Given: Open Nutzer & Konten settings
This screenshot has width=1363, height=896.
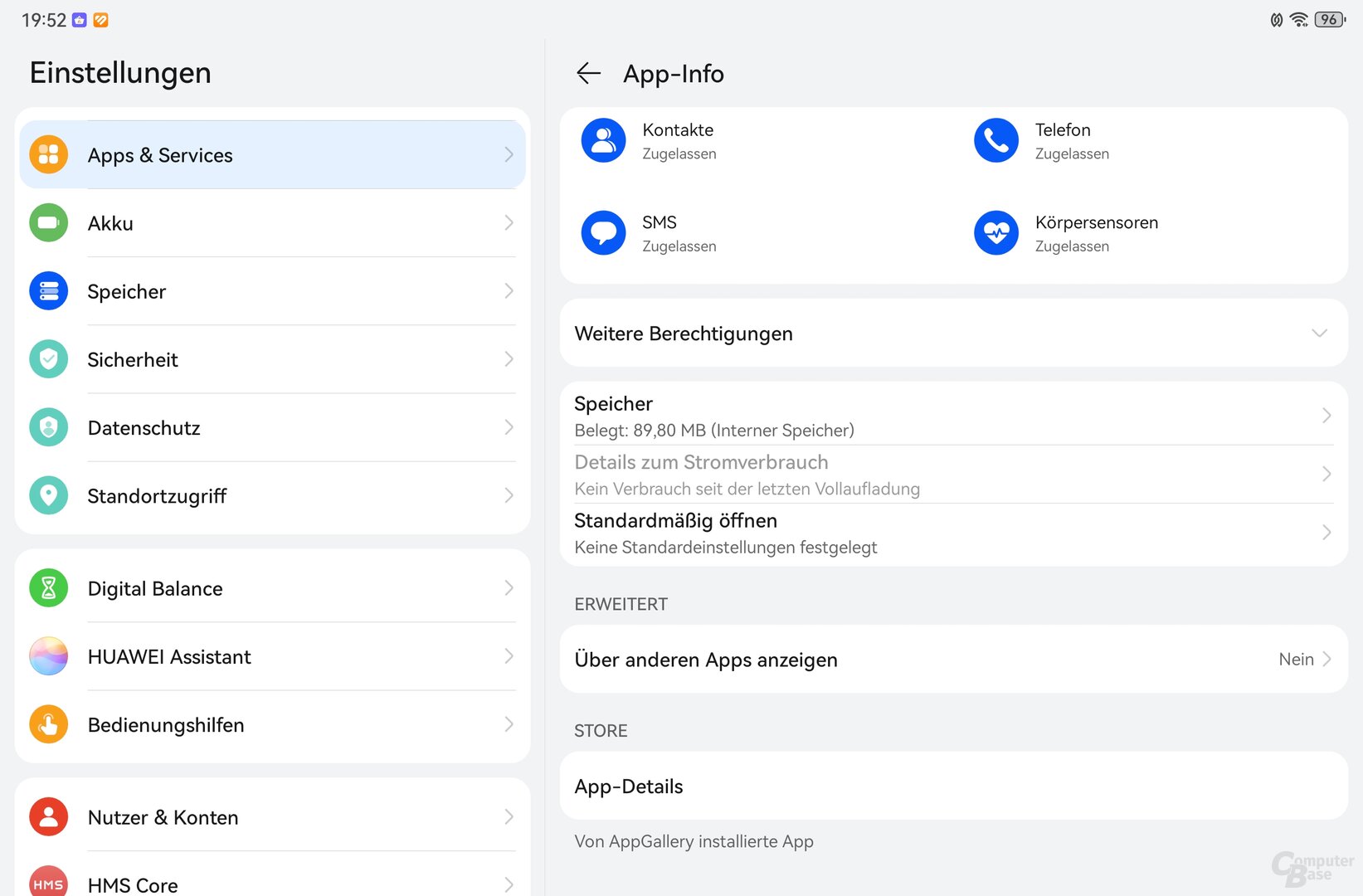Looking at the screenshot, I should (x=272, y=817).
